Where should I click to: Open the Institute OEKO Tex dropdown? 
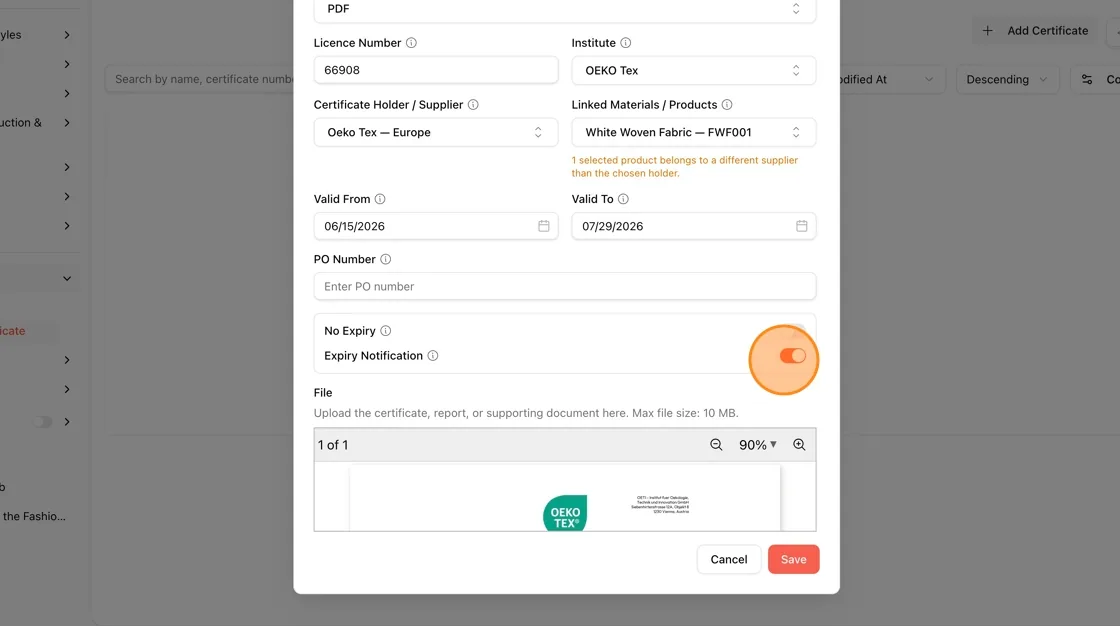[694, 71]
